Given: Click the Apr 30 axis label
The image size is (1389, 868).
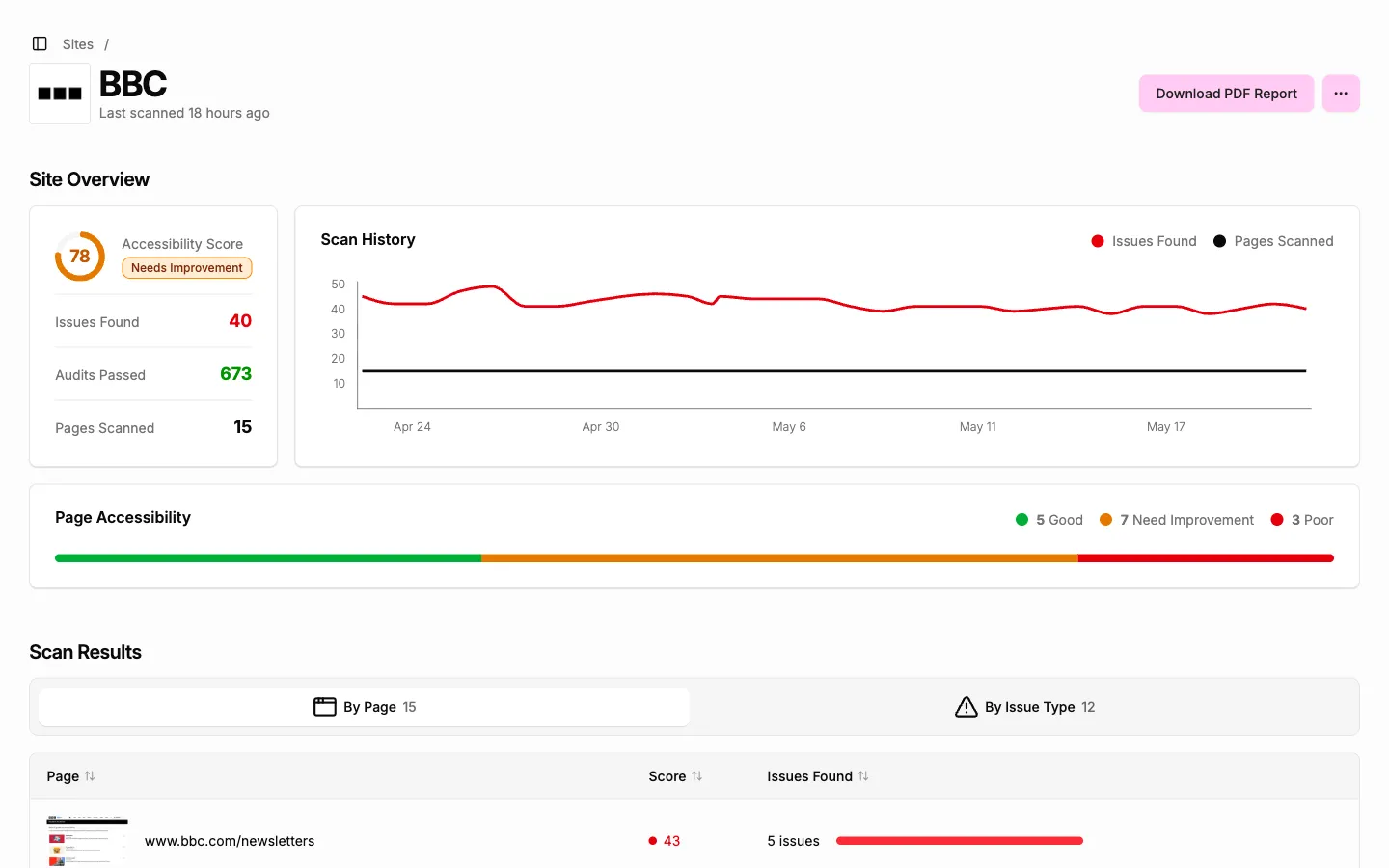Looking at the screenshot, I should (601, 426).
